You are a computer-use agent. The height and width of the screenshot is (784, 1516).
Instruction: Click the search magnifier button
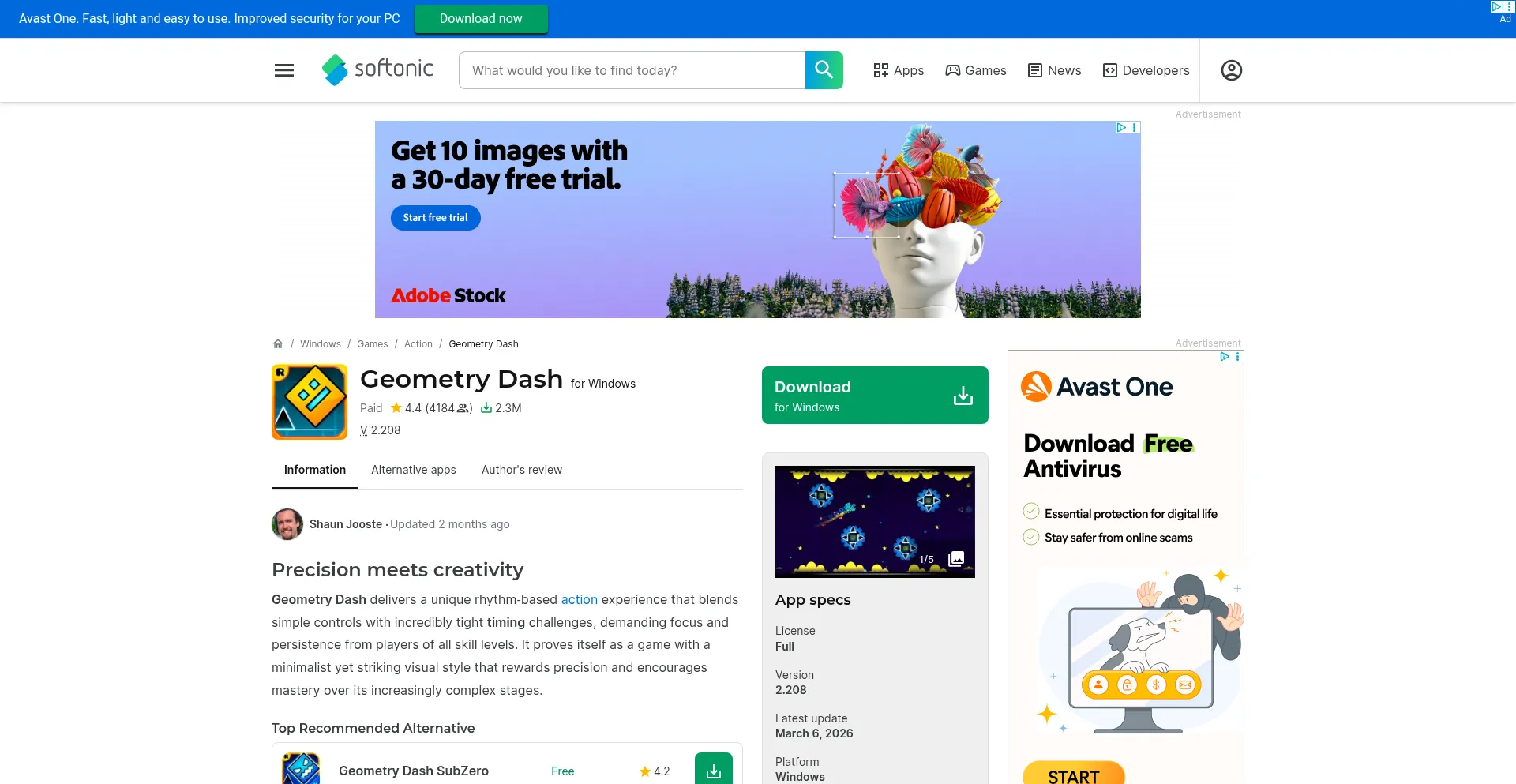pos(824,70)
